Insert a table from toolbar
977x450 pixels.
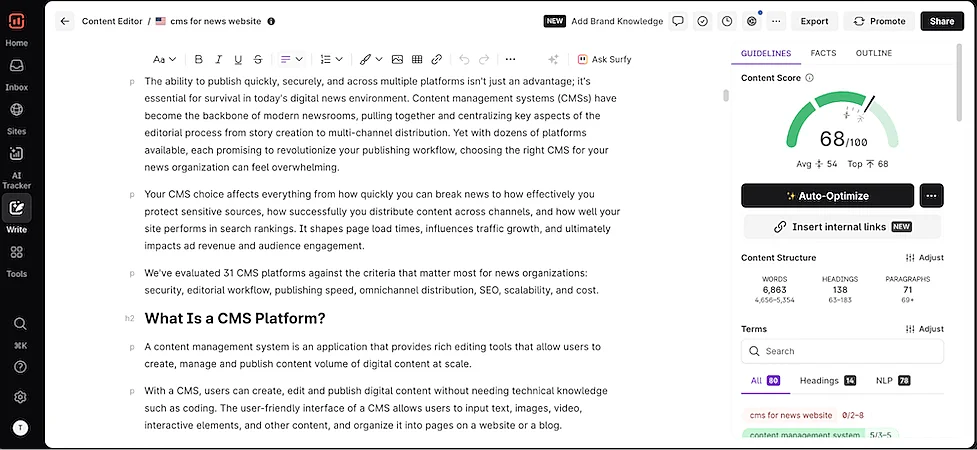(x=417, y=59)
